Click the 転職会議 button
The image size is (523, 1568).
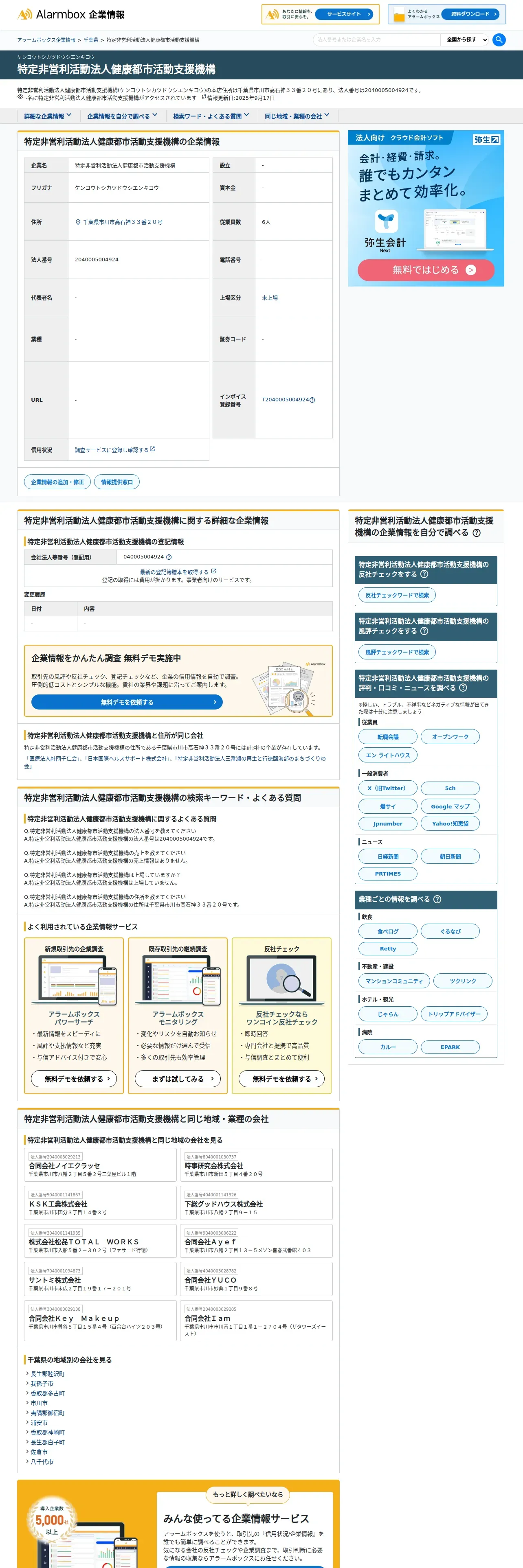point(388,736)
